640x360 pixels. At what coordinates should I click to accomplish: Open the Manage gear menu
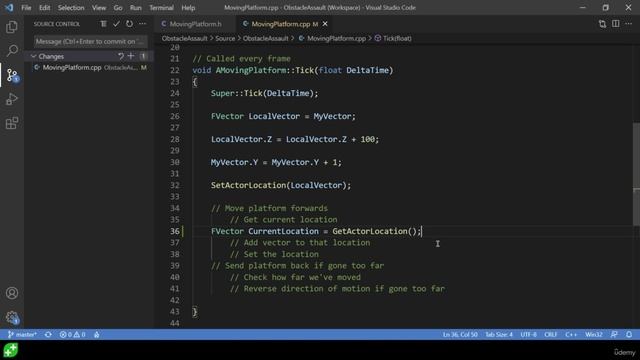[12, 317]
